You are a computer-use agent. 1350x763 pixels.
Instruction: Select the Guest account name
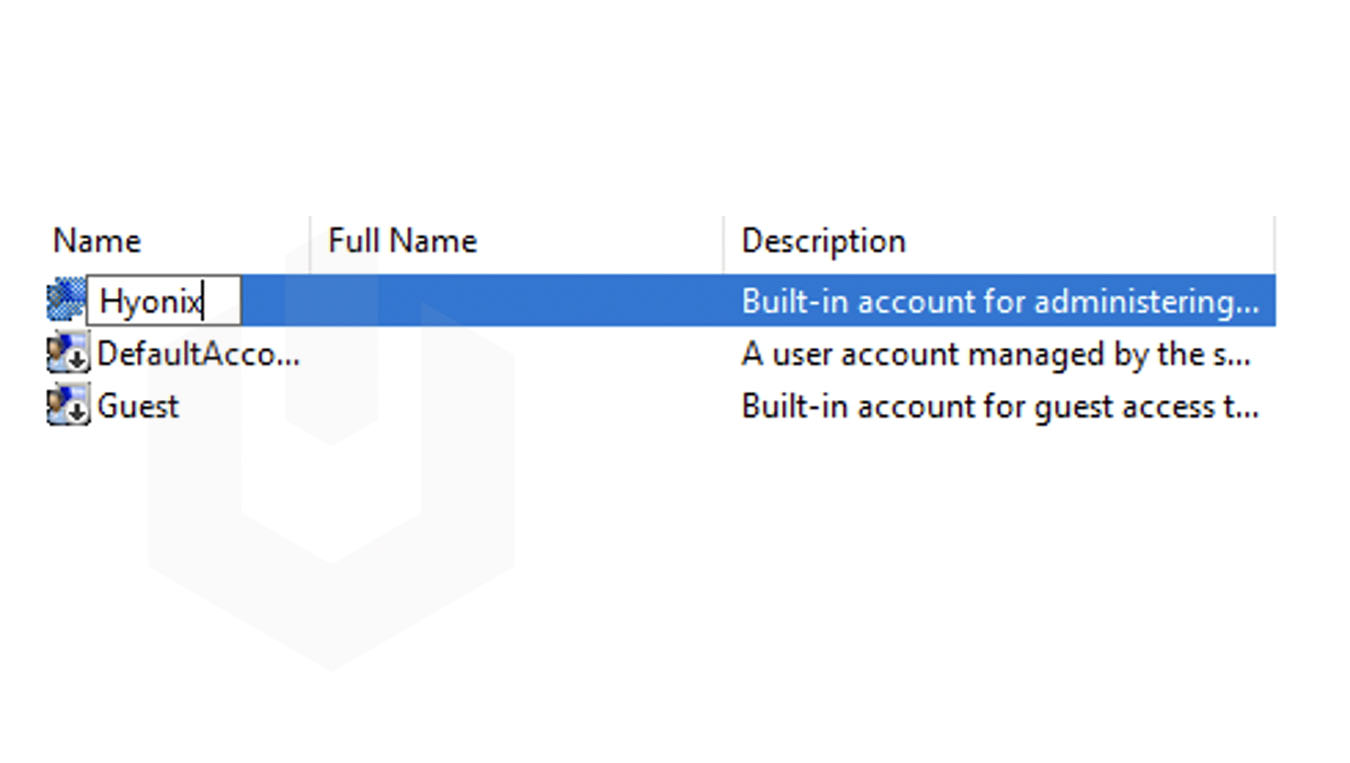click(x=138, y=406)
